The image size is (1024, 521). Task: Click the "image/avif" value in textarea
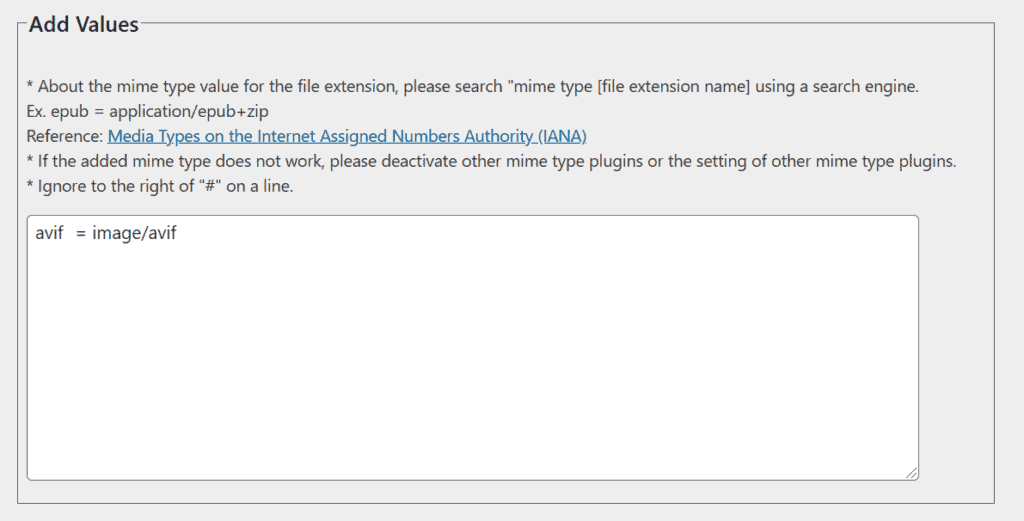(134, 234)
